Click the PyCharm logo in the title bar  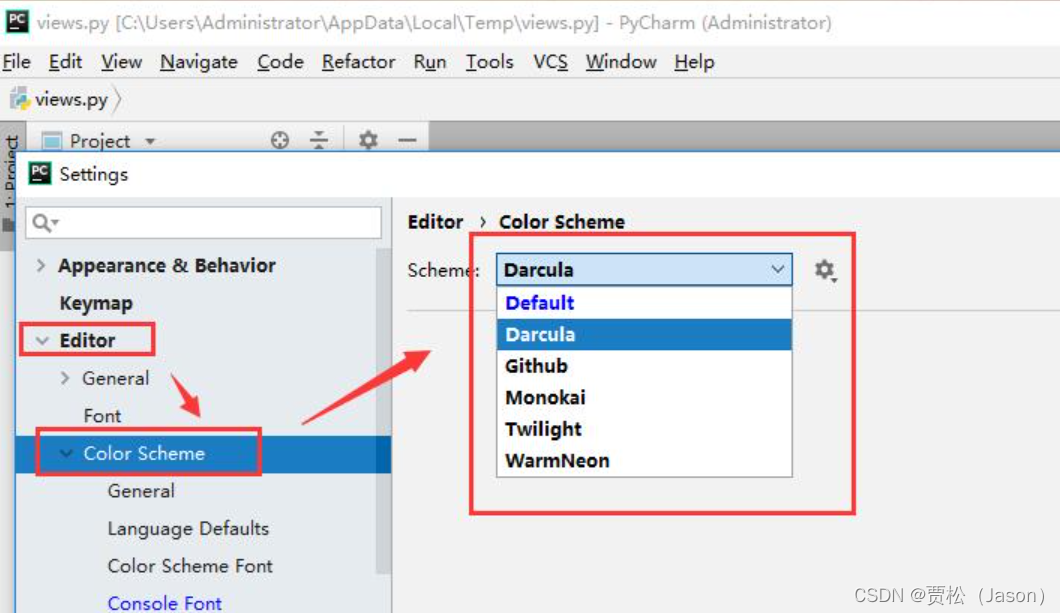point(17,22)
